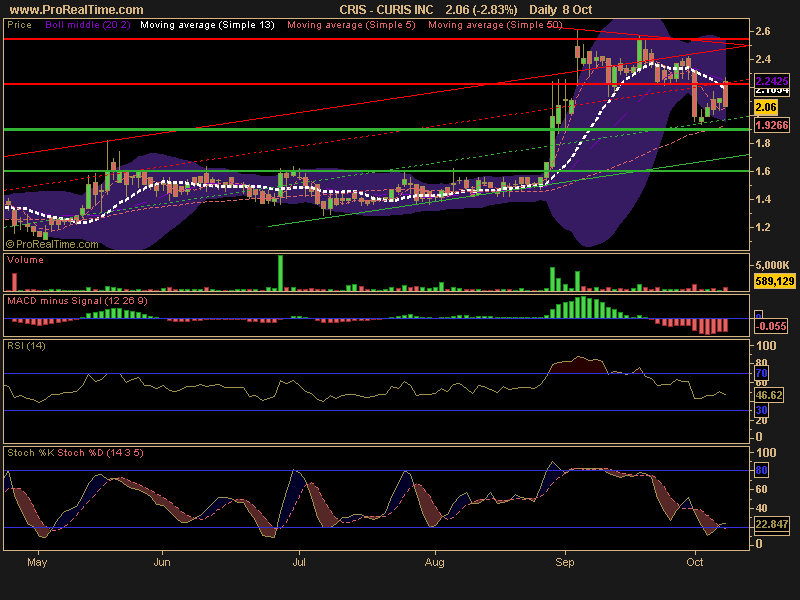Click the blue 30 RSI oversold tag

pos(761,410)
